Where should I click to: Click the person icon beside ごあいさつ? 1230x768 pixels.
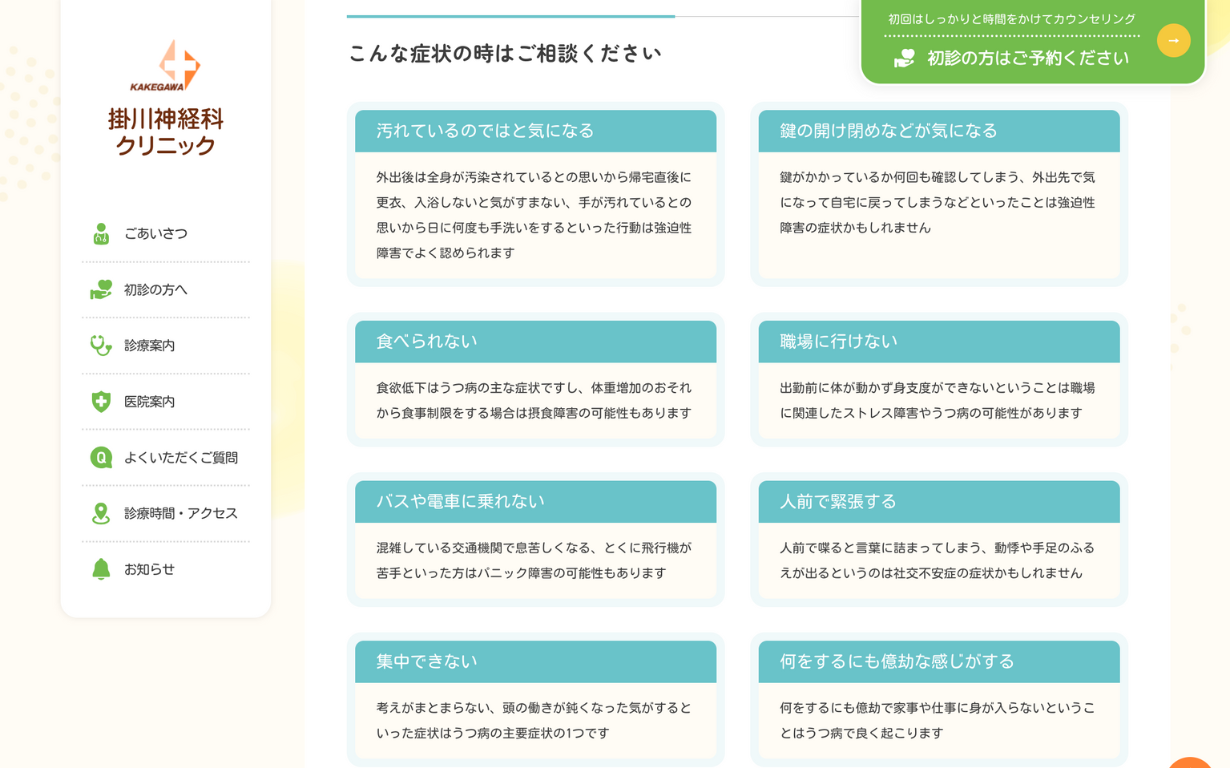click(101, 234)
